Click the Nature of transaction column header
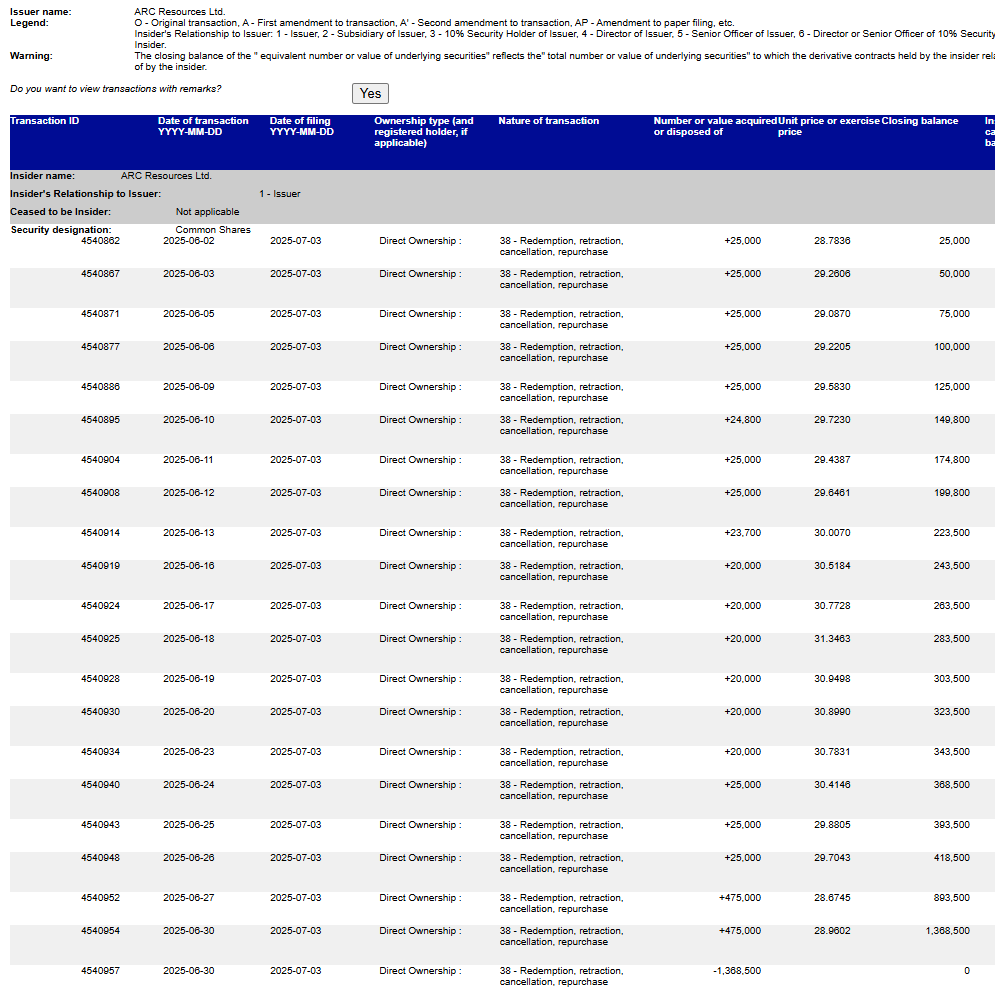This screenshot has width=995, height=996. pyautogui.click(x=546, y=120)
